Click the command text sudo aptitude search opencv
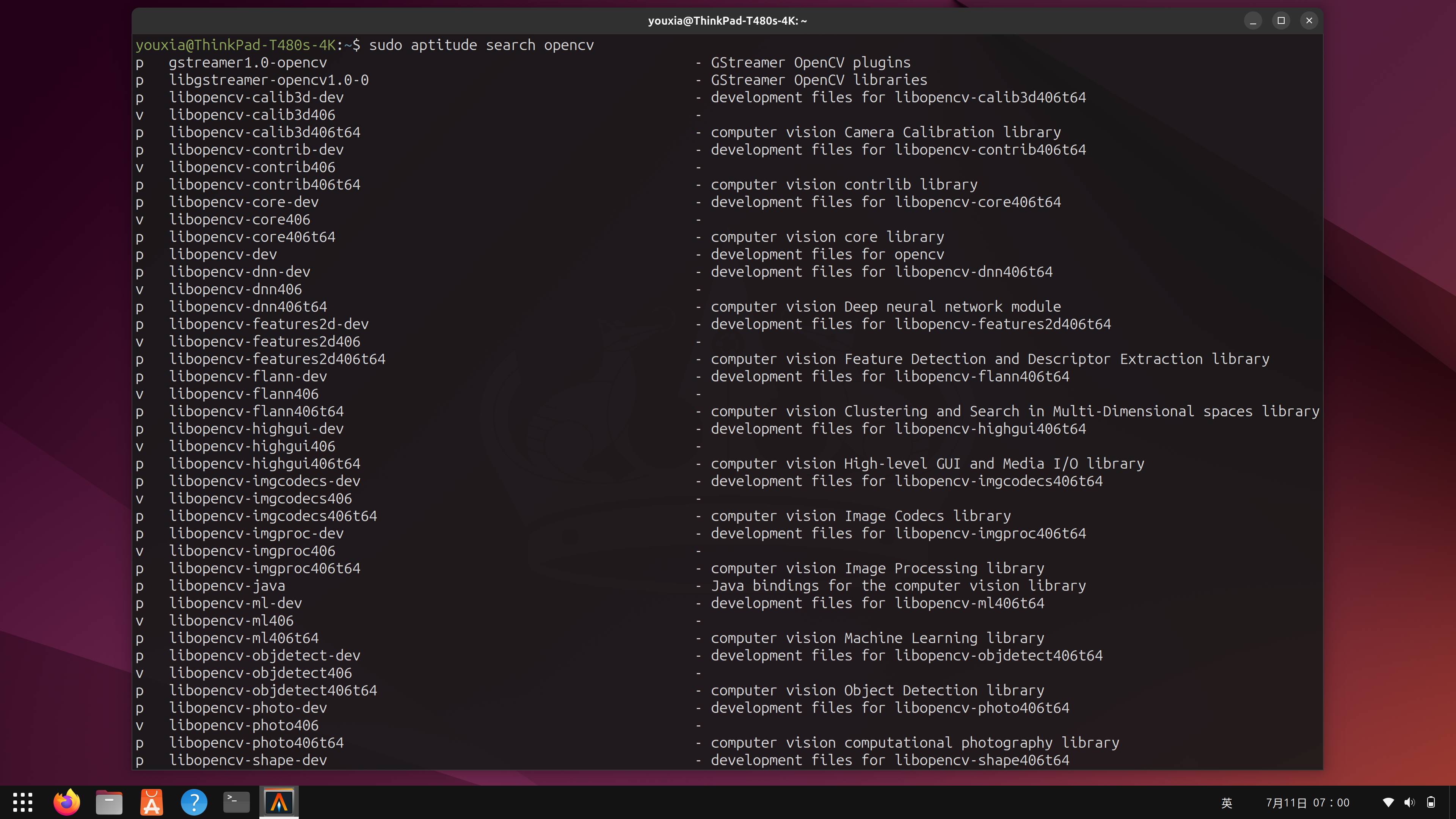The image size is (1456, 819). 482,45
